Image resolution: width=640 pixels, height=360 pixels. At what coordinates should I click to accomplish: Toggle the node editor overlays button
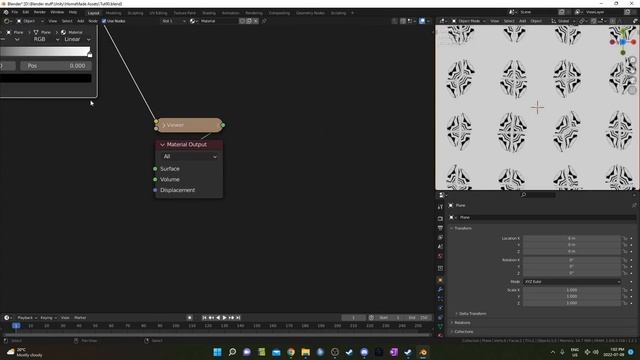422,21
